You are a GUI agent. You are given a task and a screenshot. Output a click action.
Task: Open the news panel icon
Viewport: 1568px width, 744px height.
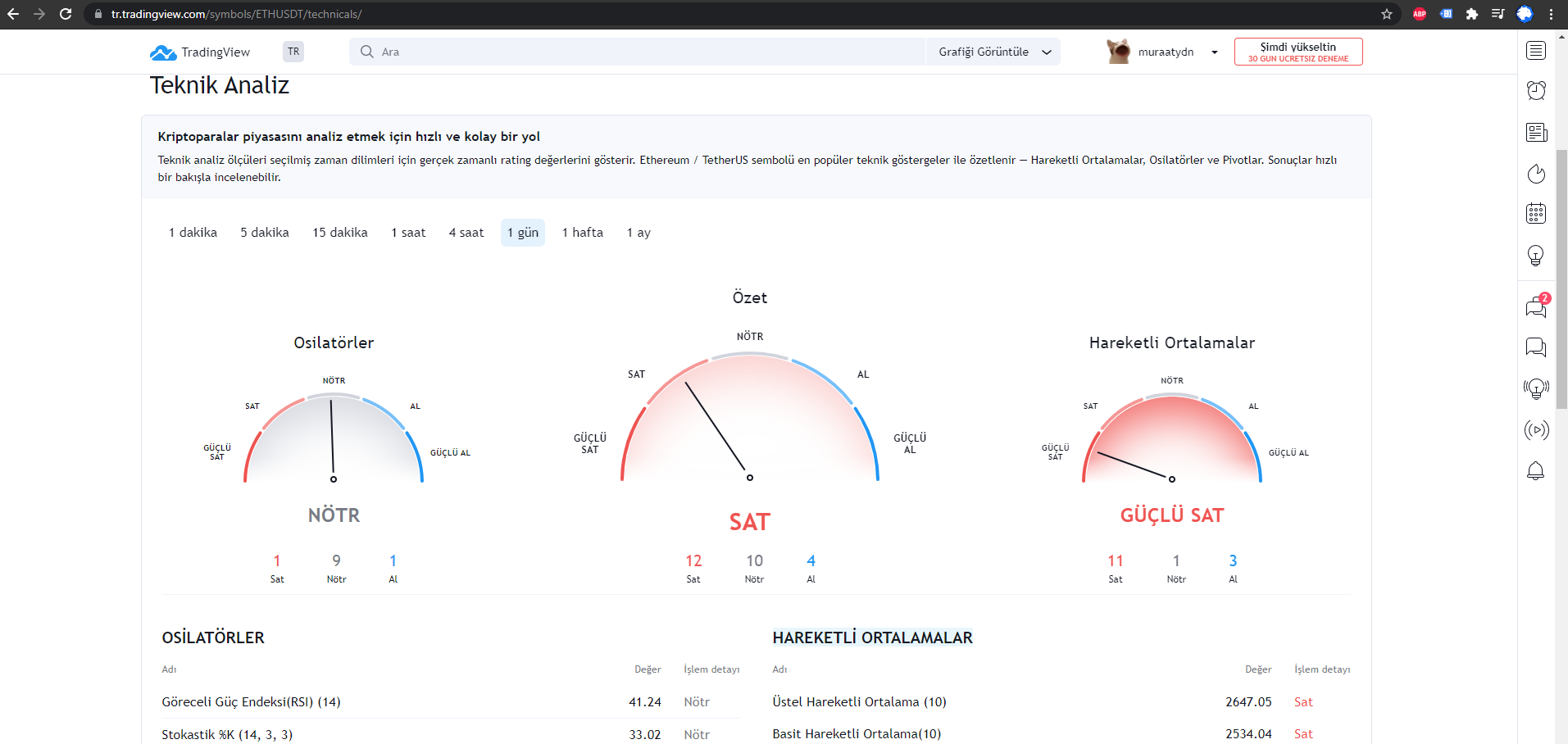point(1536,132)
